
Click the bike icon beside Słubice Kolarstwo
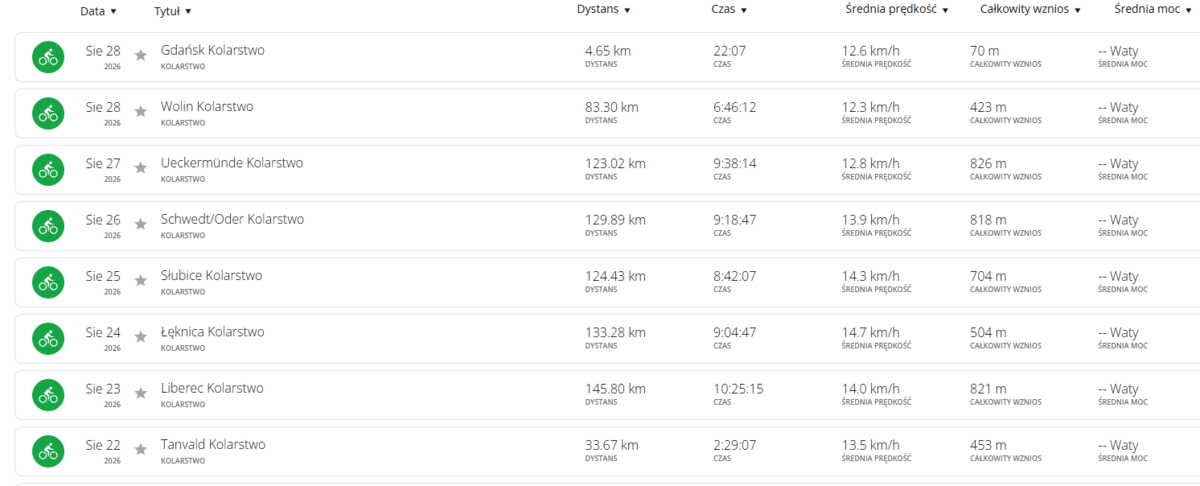(x=48, y=283)
